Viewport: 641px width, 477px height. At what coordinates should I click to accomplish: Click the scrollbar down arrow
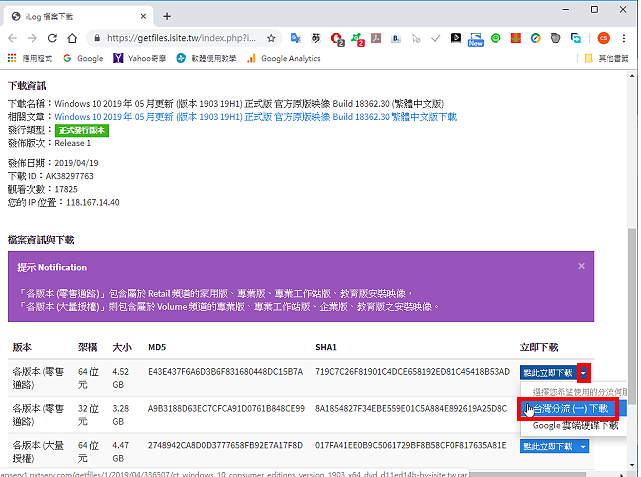tap(632, 465)
